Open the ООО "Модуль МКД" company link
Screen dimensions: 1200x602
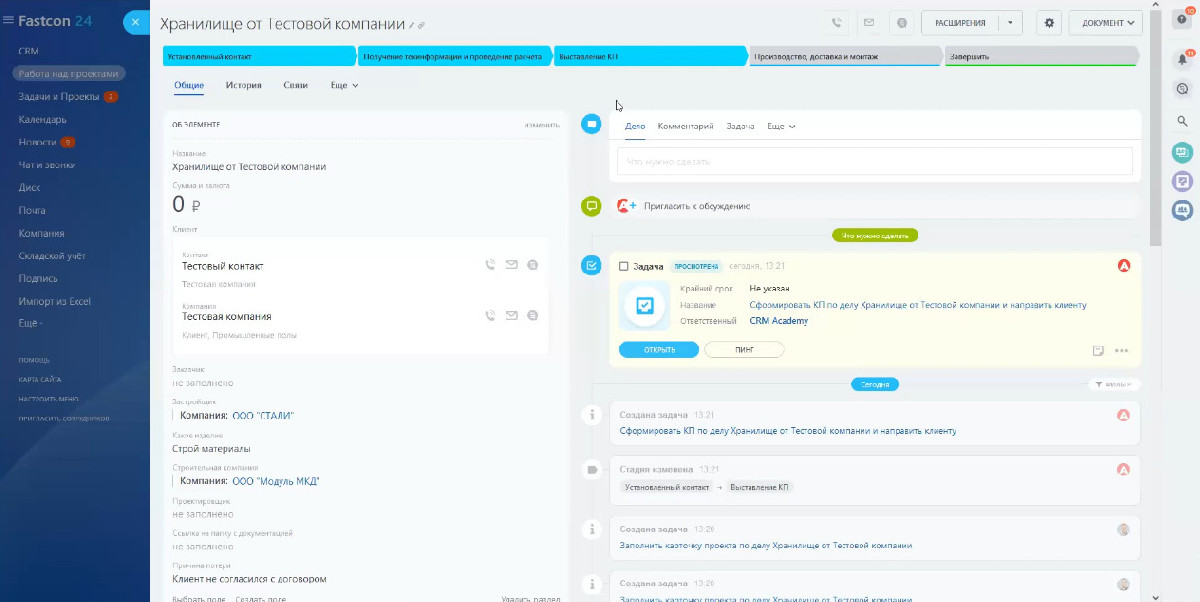275,481
